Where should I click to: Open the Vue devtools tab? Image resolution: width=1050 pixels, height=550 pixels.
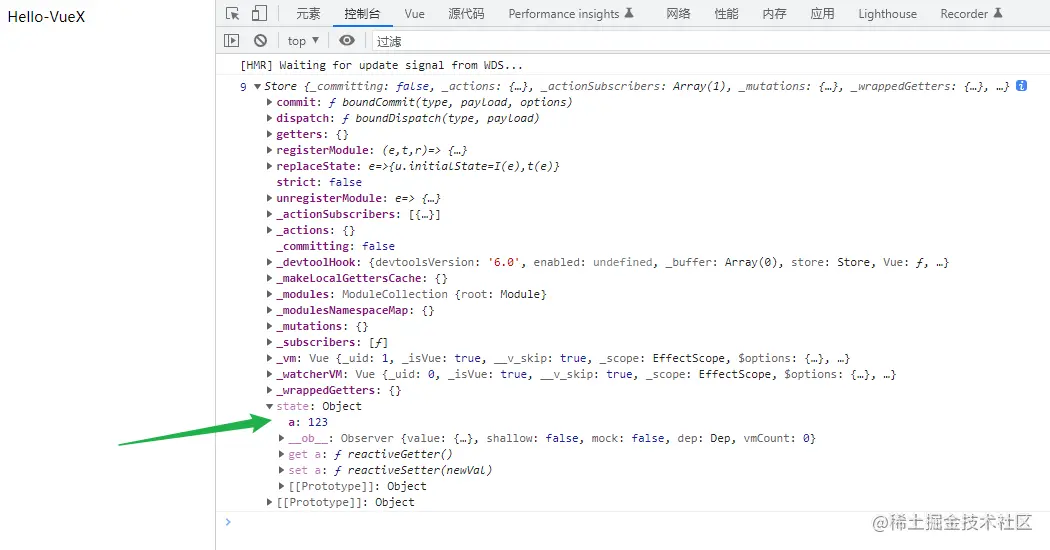(415, 13)
